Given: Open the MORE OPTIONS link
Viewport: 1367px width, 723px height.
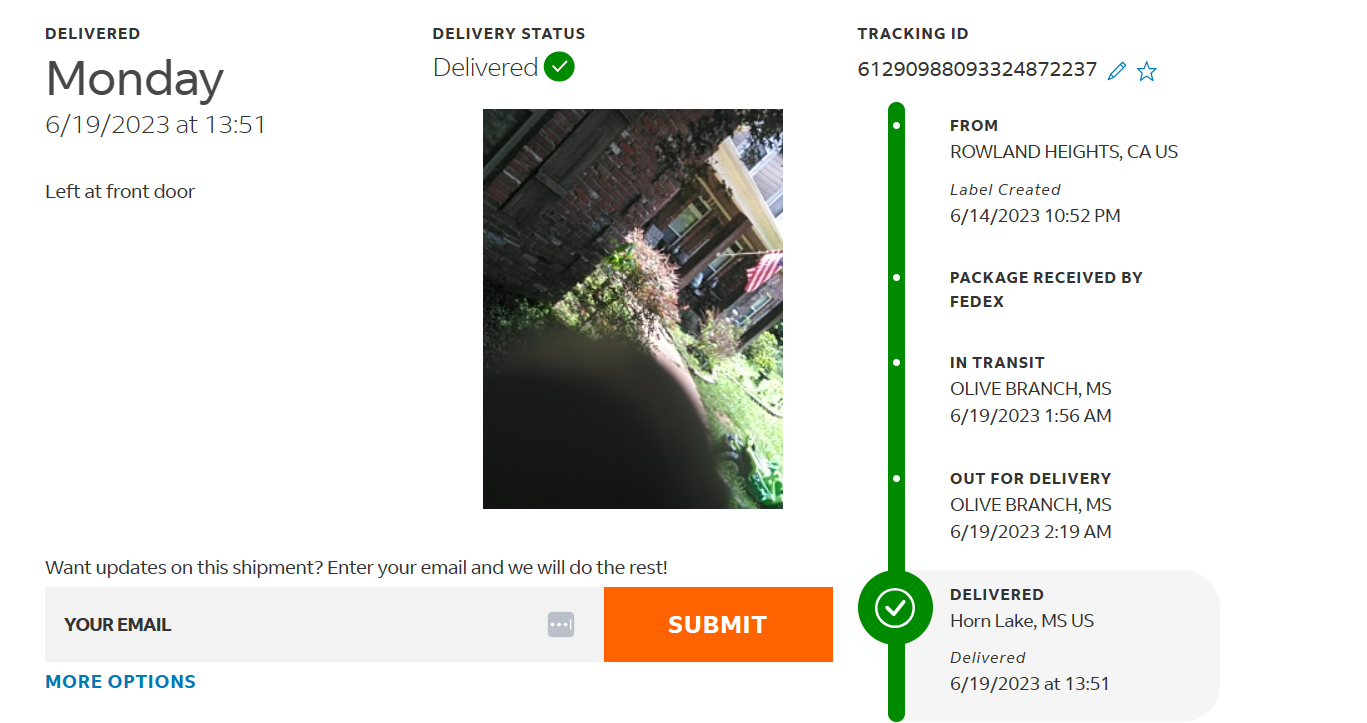Looking at the screenshot, I should 121,682.
